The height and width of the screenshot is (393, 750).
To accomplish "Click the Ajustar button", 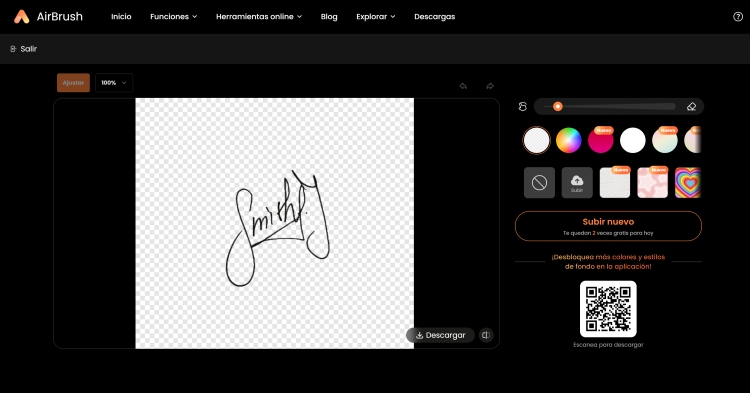I will tap(73, 83).
